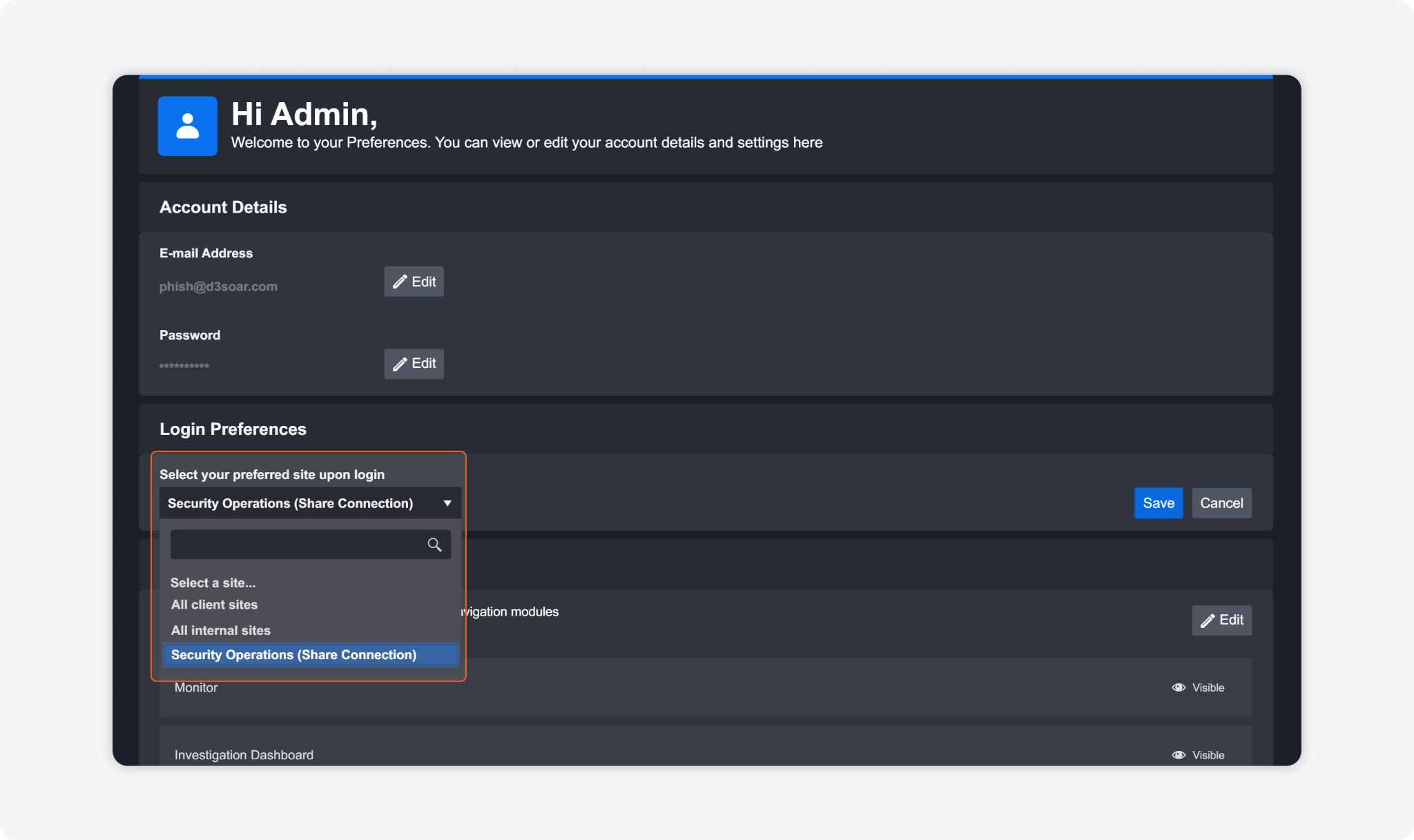Screen dimensions: 1414x840
Task: Click pencil icon on E-mail Edit button
Action: [x=400, y=282]
